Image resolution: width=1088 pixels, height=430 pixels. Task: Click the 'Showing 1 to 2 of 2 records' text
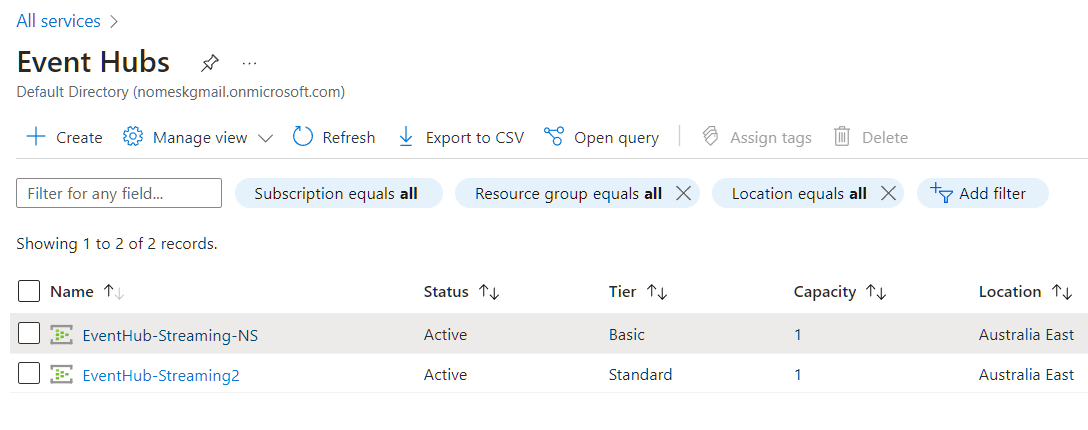coord(117,243)
